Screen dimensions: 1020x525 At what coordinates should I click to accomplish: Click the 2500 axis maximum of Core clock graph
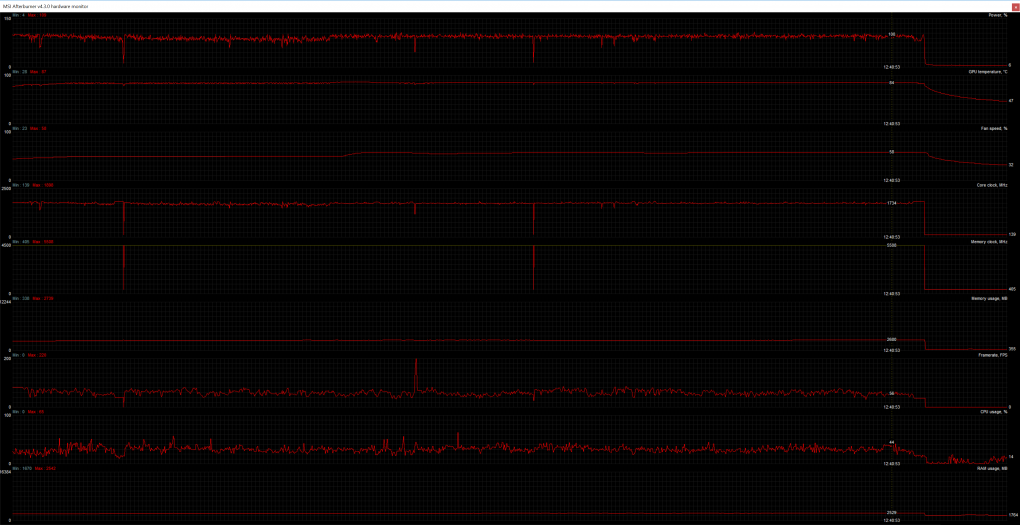6,189
